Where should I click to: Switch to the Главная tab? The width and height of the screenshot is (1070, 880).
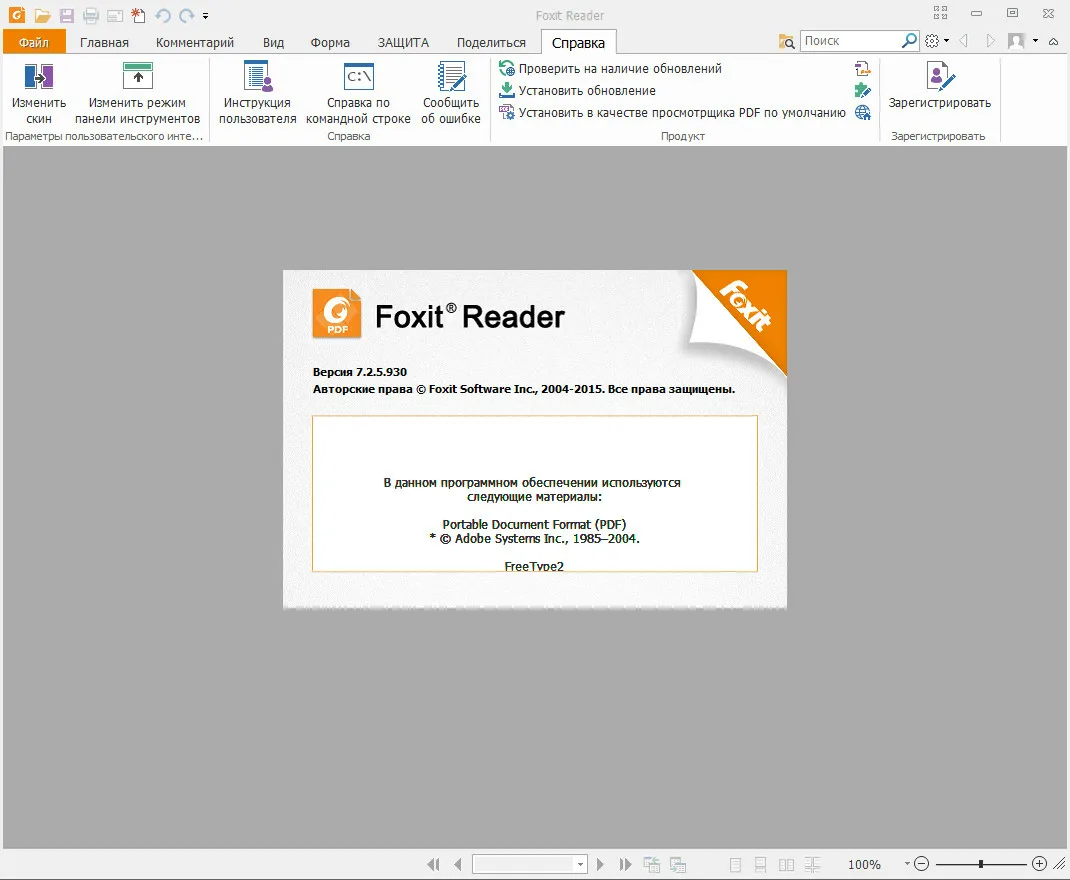pos(104,42)
